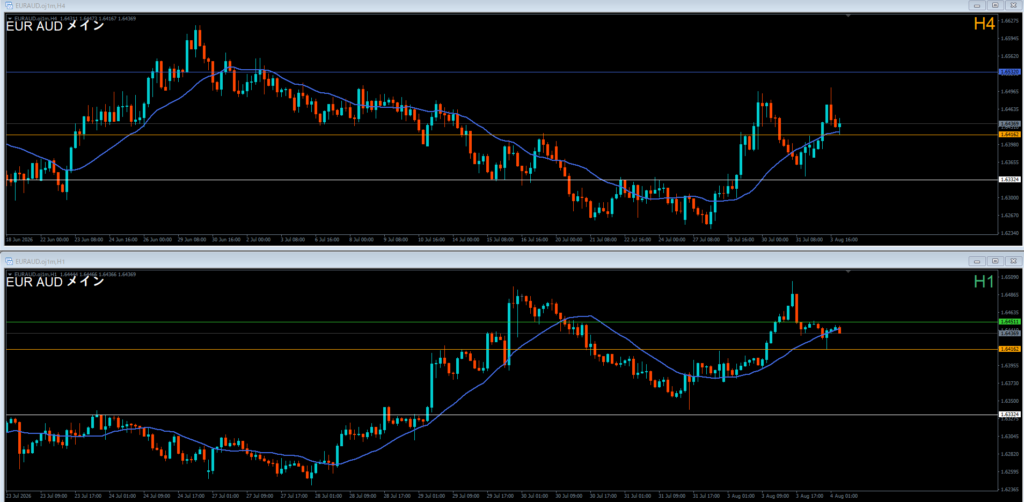Click the gray current price 1.64369 label in H1 chart
Screen dimensions: 1024x502
1010,333
